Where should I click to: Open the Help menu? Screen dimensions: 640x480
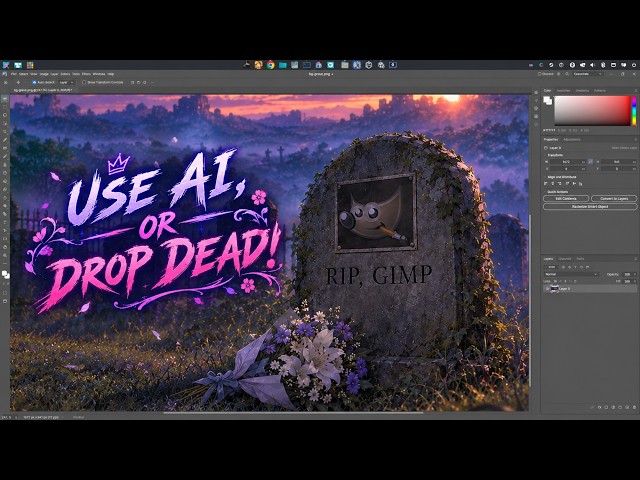111,74
